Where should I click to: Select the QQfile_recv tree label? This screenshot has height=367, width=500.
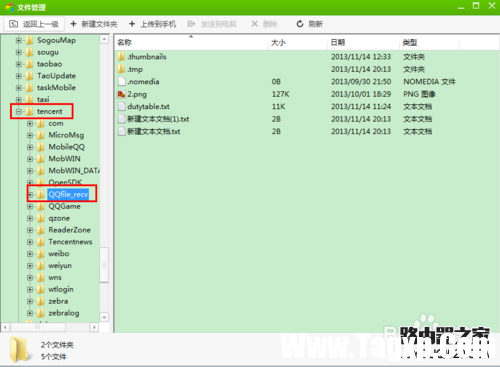point(68,194)
